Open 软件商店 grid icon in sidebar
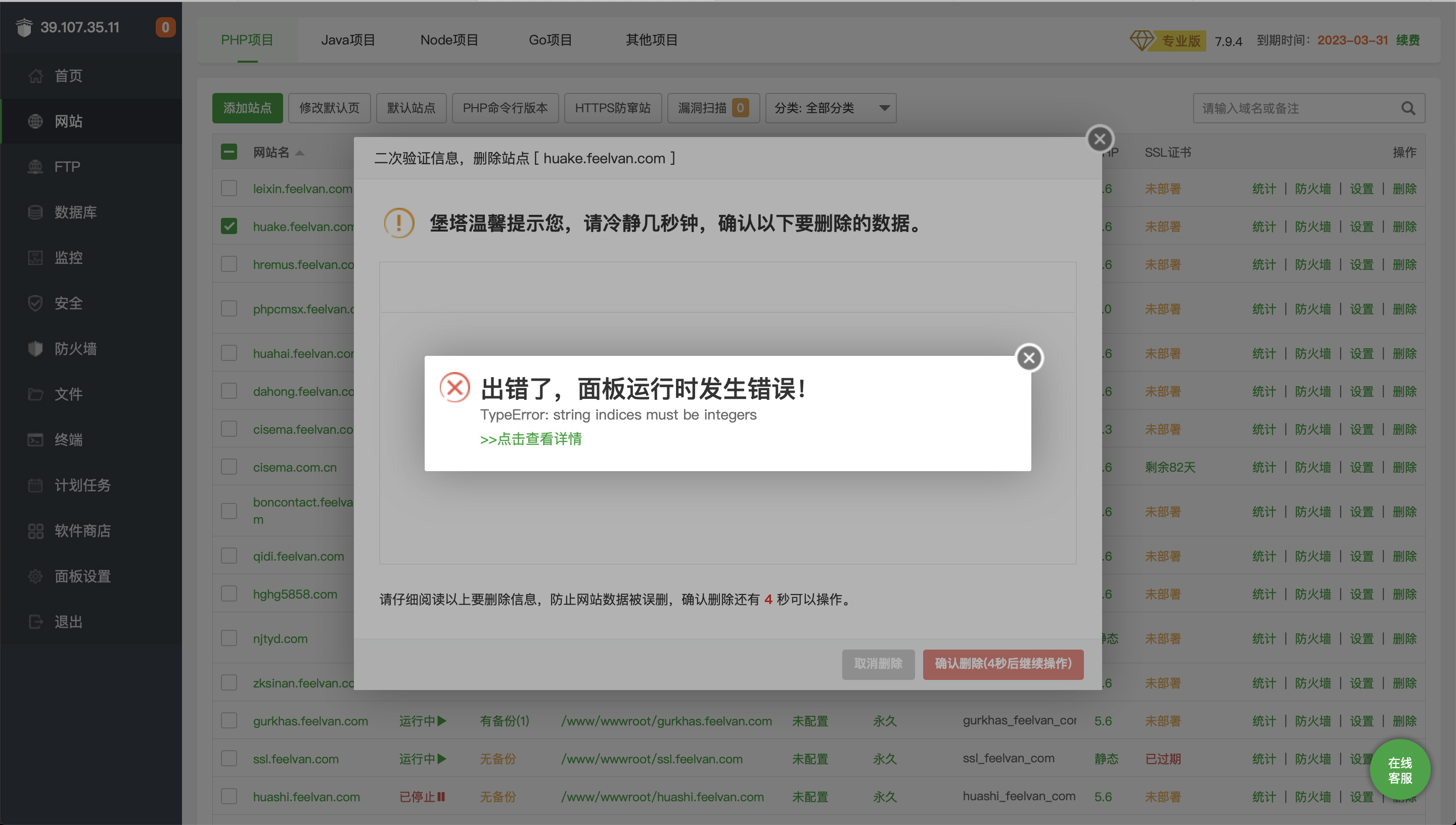The height and width of the screenshot is (825, 1456). click(x=35, y=531)
